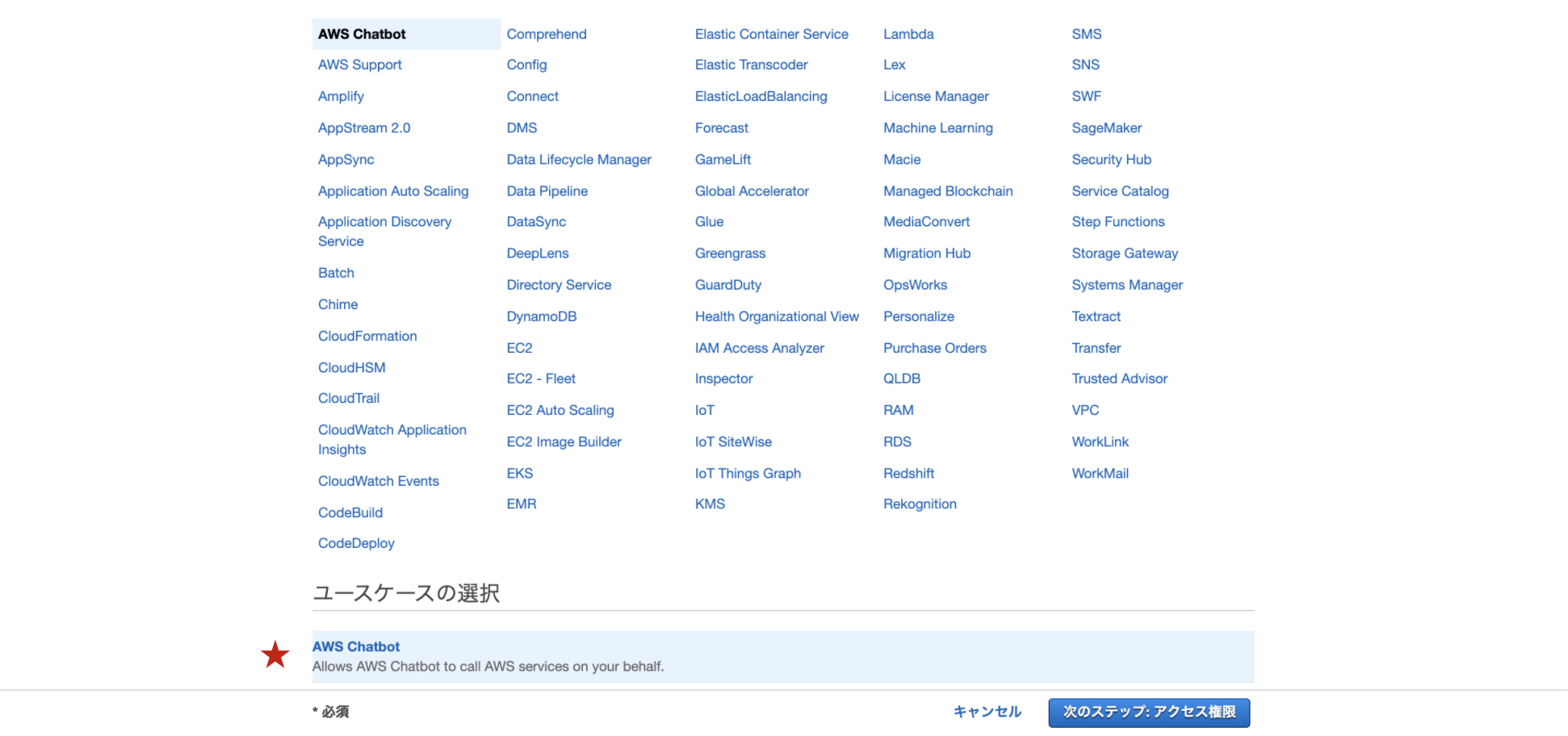
Task: Select the Inspector service
Action: point(723,378)
